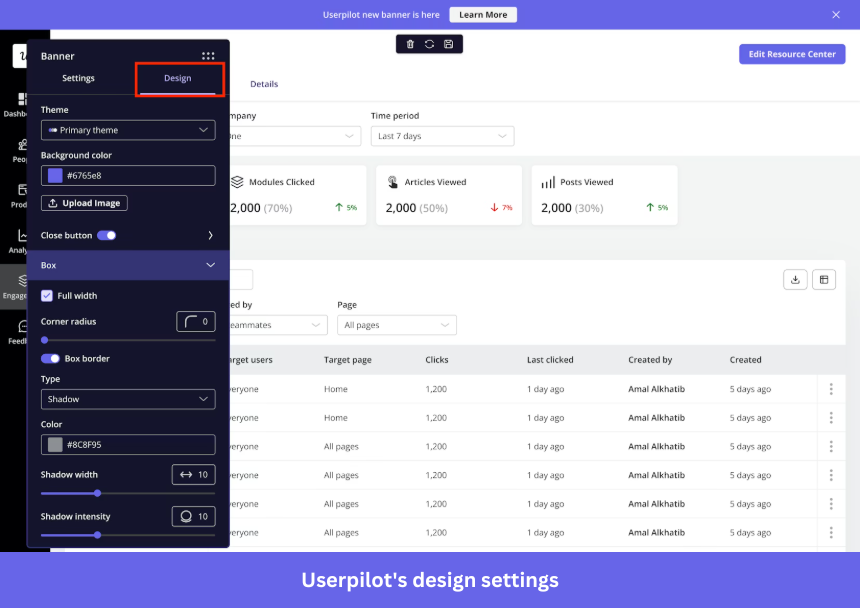
Task: Click the box border color swatch
Action: [x=55, y=445]
